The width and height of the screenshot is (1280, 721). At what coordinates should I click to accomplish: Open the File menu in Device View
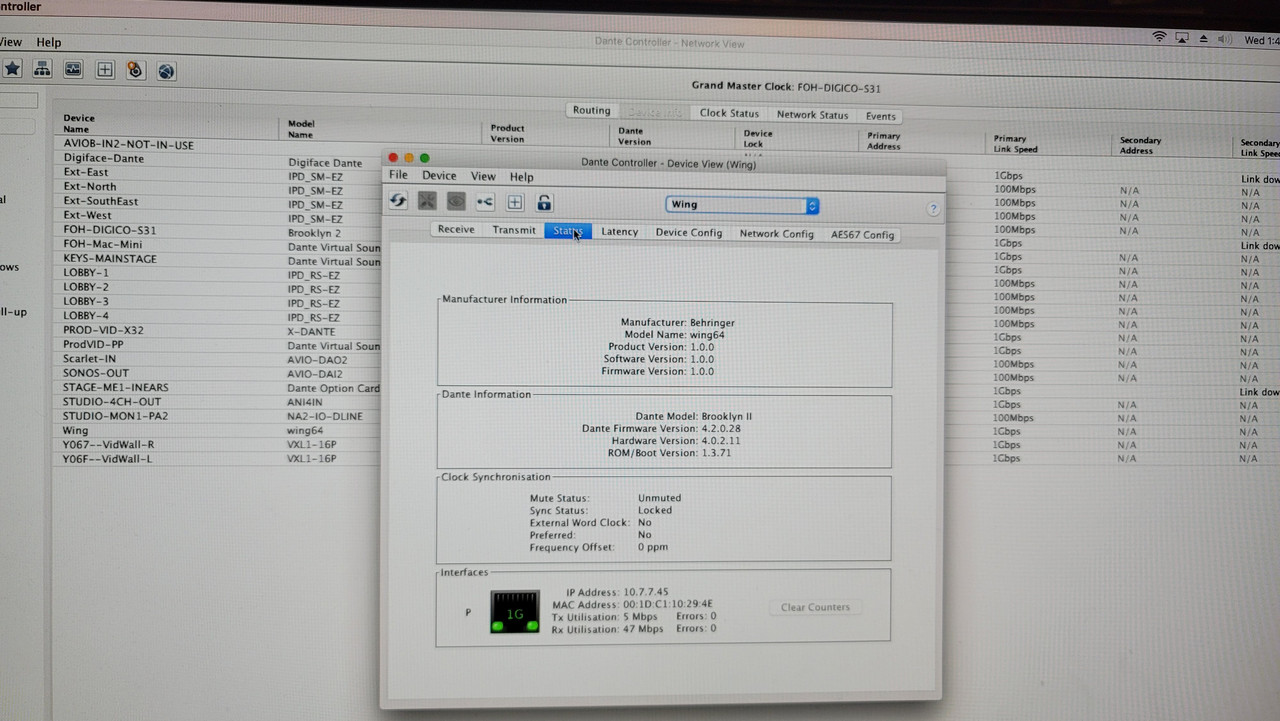point(398,176)
